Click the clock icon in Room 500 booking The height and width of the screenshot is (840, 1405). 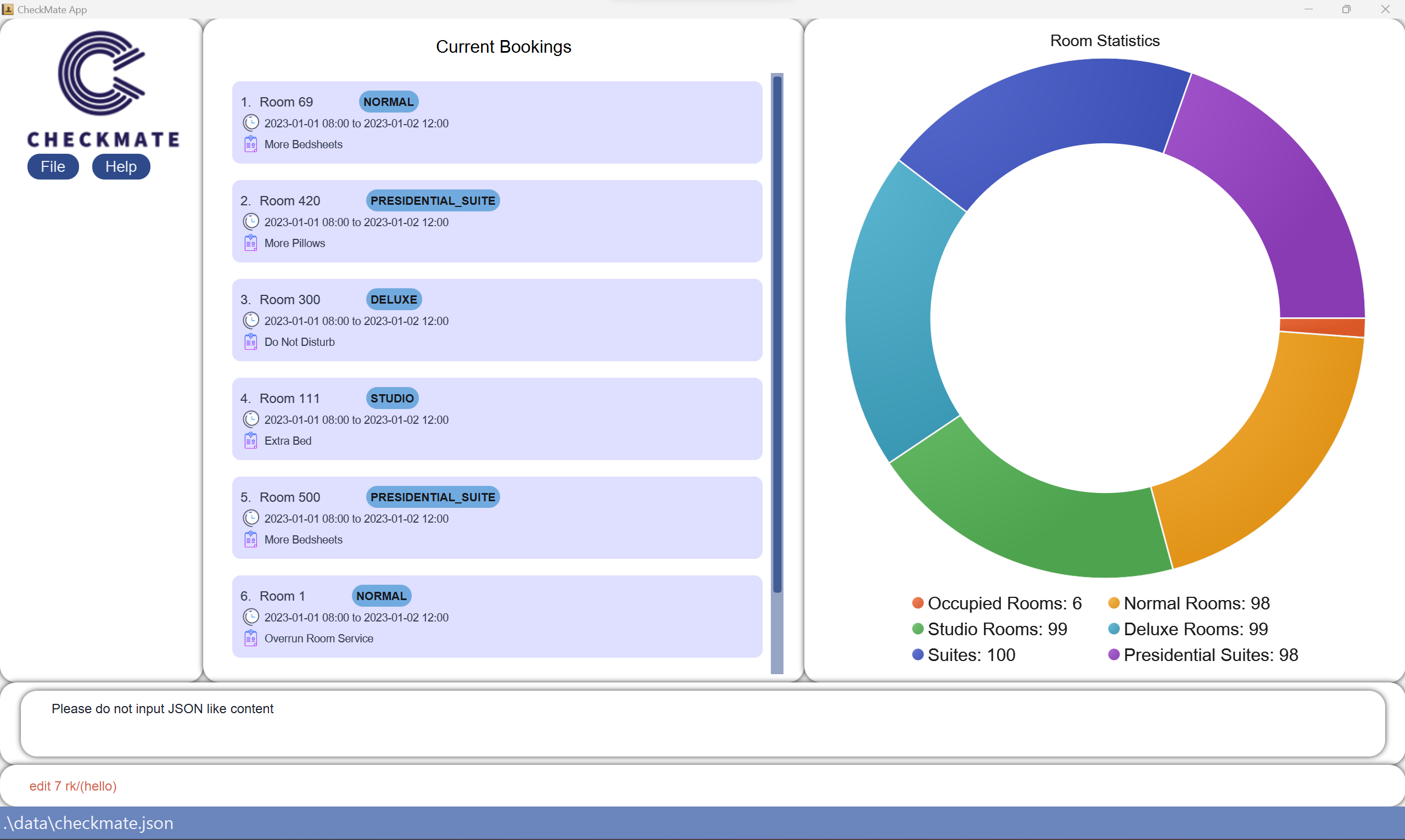pyautogui.click(x=251, y=518)
